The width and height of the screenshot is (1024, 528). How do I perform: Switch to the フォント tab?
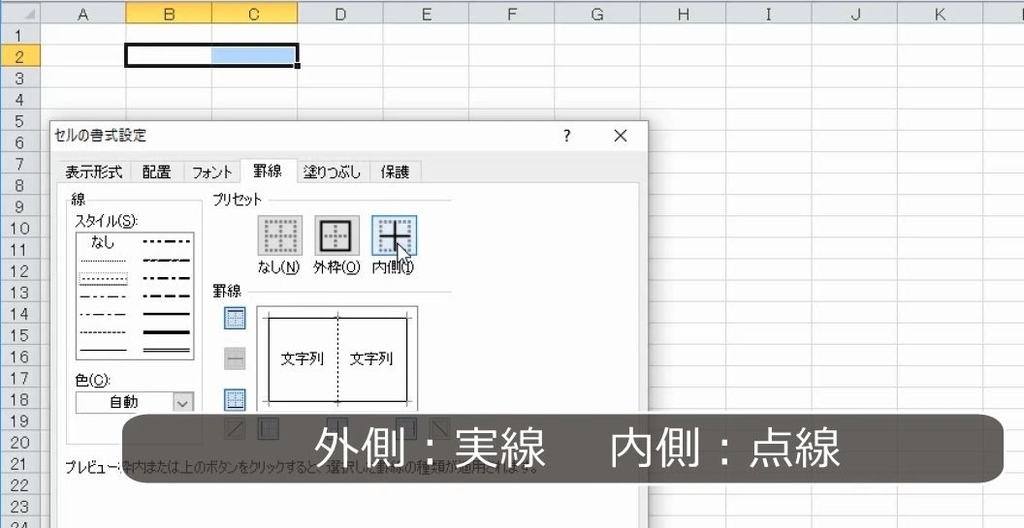coord(212,172)
